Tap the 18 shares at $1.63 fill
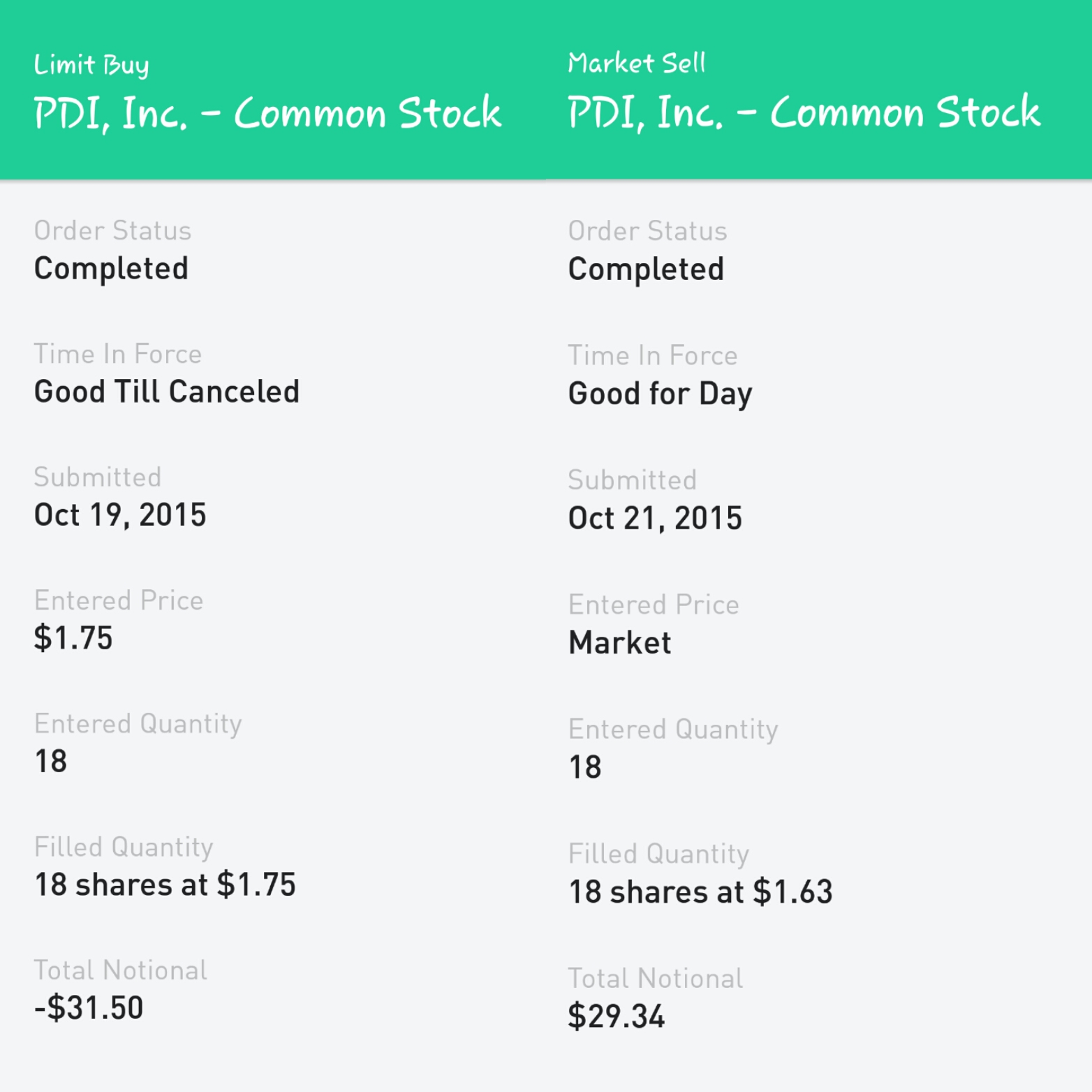The image size is (1092, 1092). point(700,892)
